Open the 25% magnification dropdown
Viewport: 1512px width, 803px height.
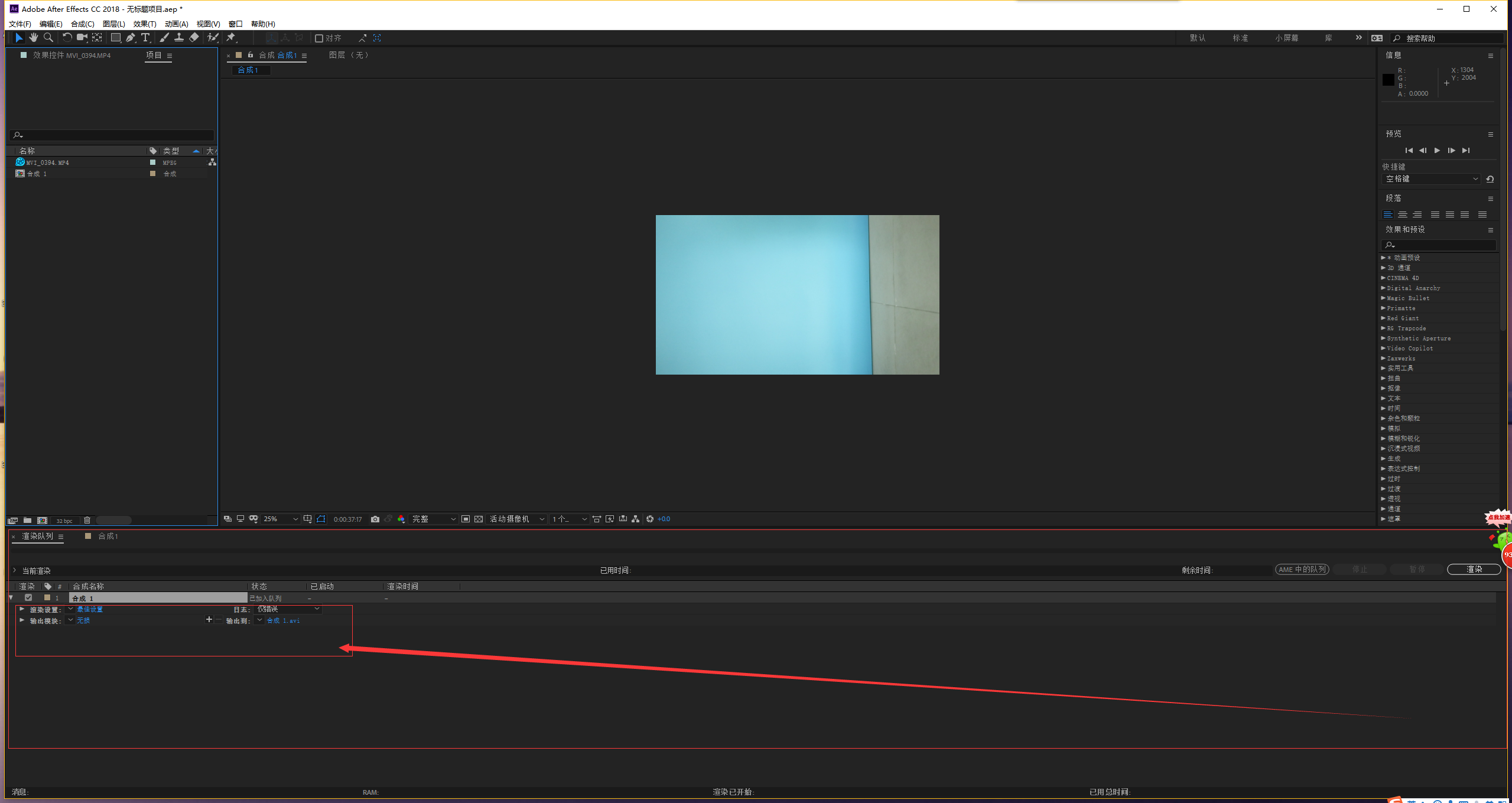(281, 519)
